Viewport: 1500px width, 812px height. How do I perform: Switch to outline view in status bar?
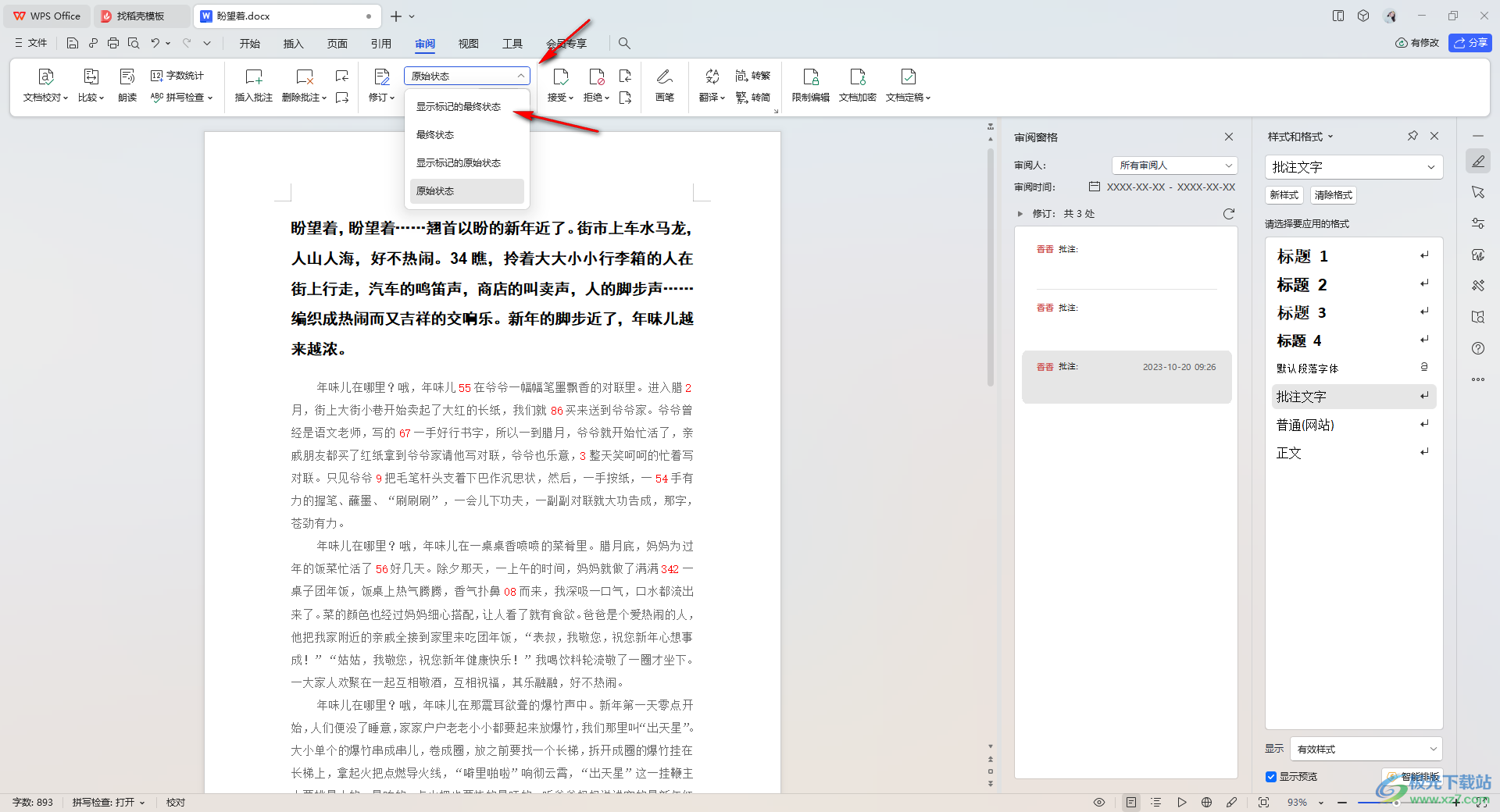click(1156, 803)
